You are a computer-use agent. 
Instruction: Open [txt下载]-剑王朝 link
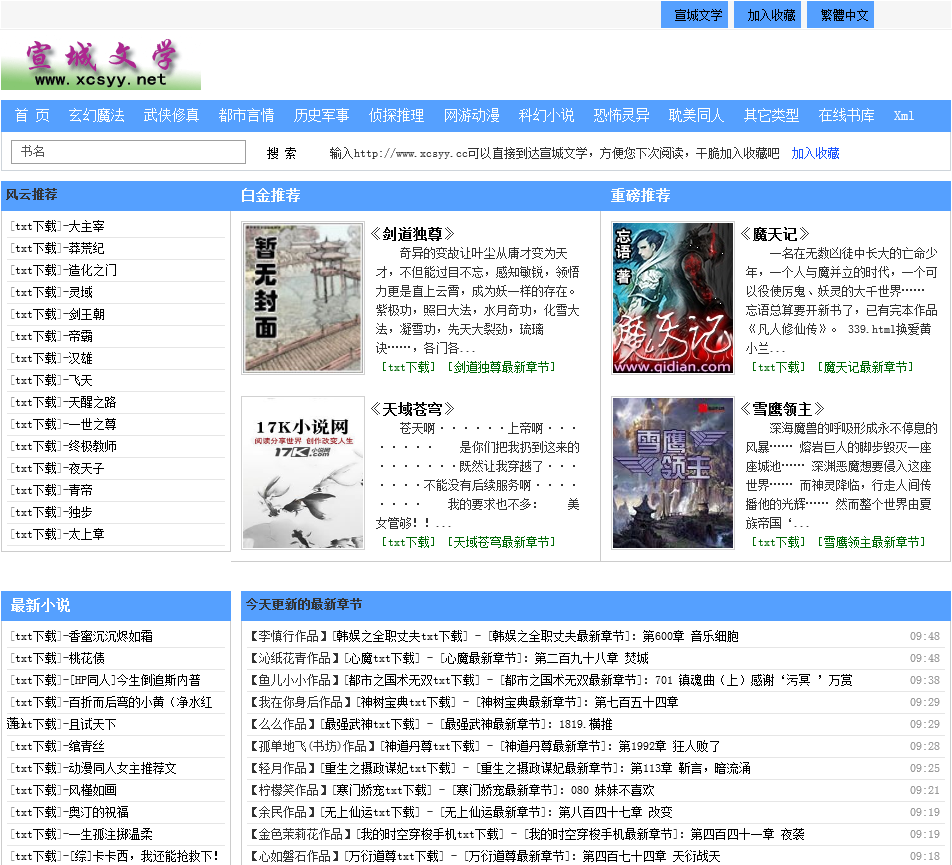(x=57, y=314)
